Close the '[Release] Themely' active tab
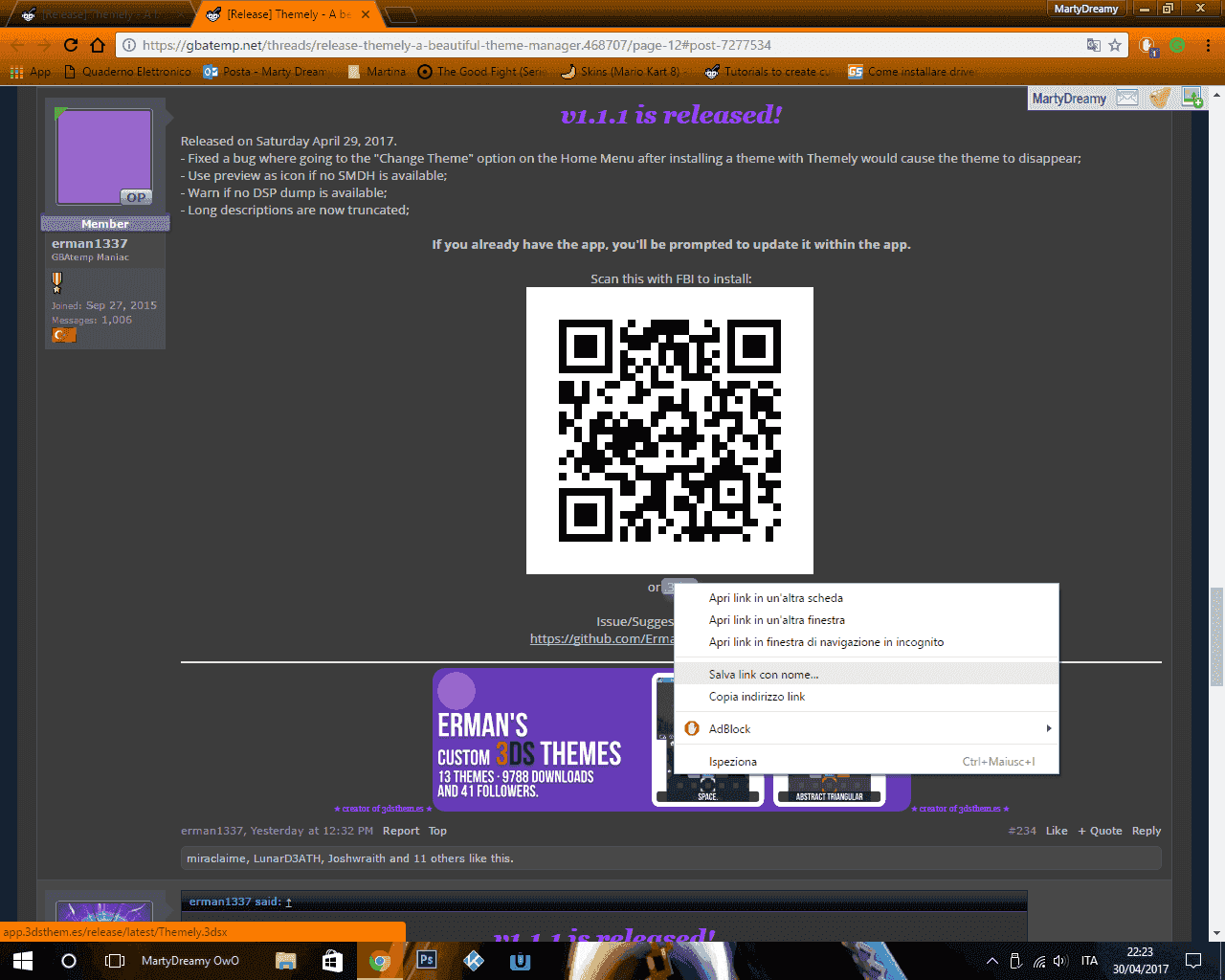Viewport: 1225px width, 980px height. click(x=366, y=14)
